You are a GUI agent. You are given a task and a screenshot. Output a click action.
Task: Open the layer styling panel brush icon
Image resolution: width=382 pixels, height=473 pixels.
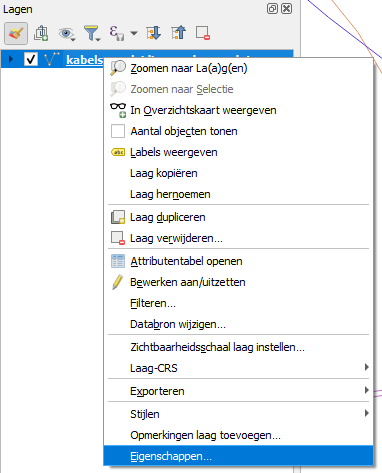click(16, 33)
